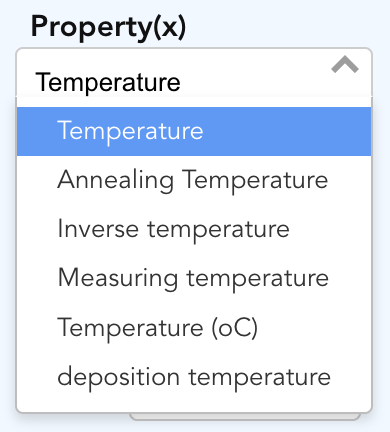Switch Property(x) to Measuring temperature
Image resolution: width=390 pixels, height=432 pixels.
(194, 279)
